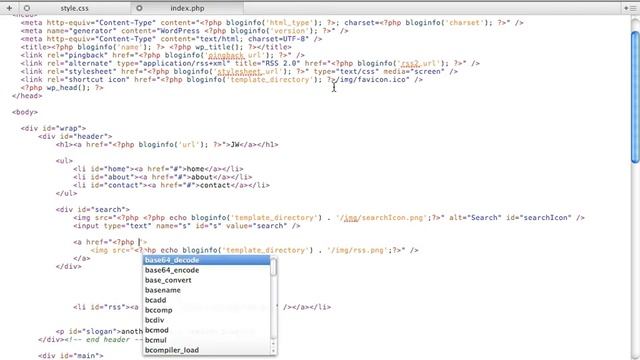Click the meta generator WordPress line
The image size is (640, 360).
coord(184,31)
